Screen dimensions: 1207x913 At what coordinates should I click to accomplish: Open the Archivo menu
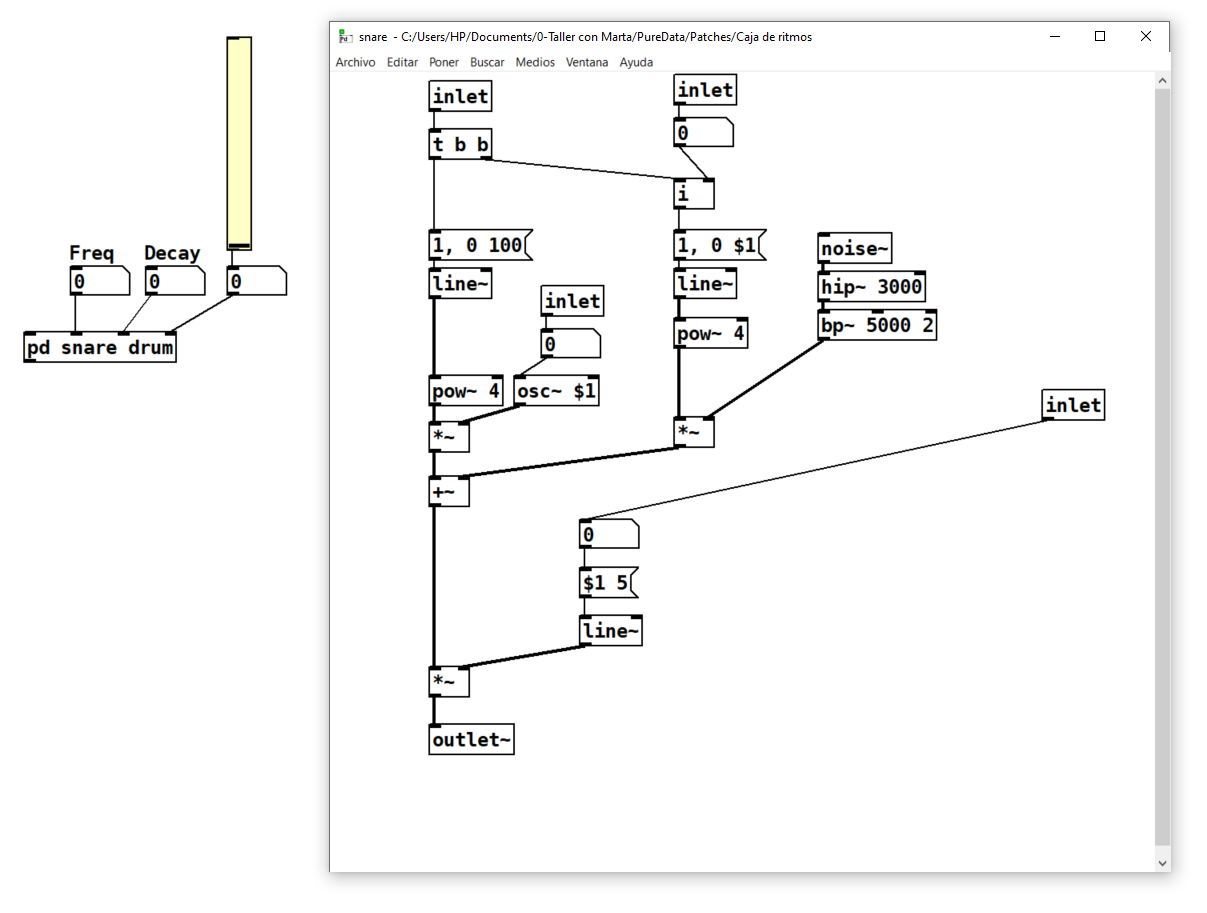point(355,62)
